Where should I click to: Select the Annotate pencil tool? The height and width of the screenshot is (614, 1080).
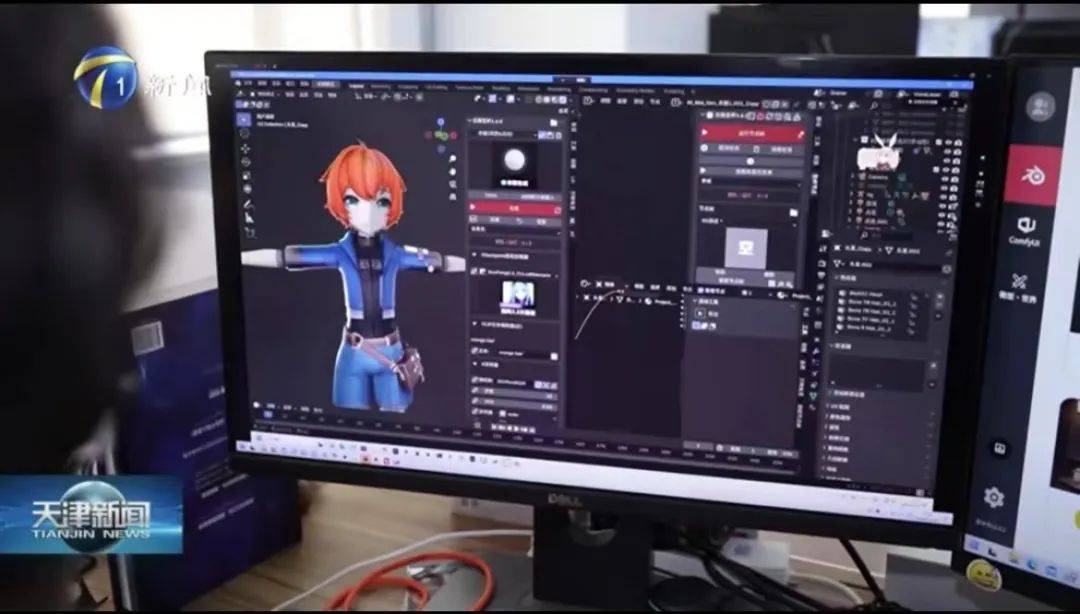click(248, 205)
